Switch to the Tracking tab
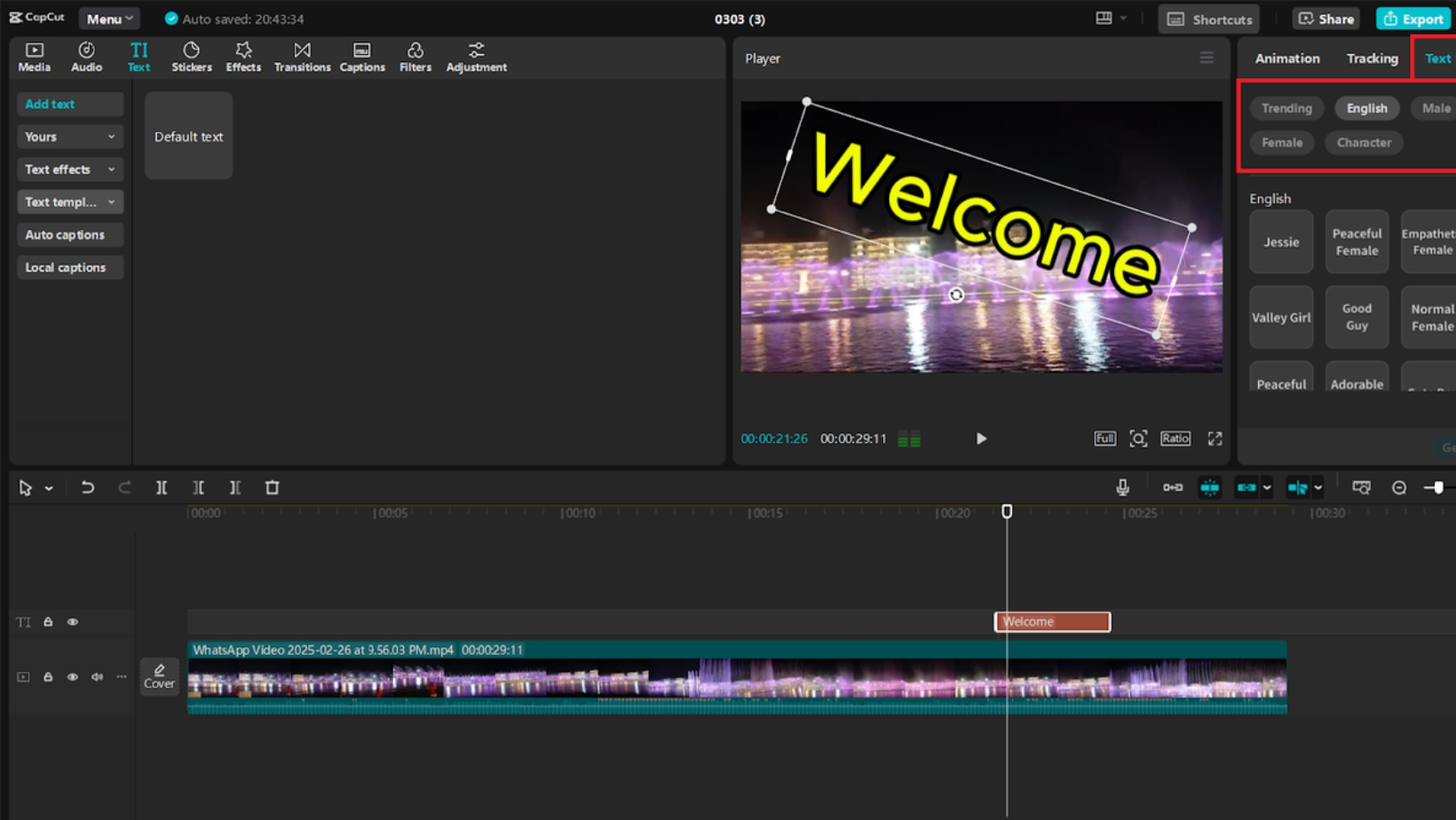This screenshot has height=820, width=1456. (x=1372, y=59)
